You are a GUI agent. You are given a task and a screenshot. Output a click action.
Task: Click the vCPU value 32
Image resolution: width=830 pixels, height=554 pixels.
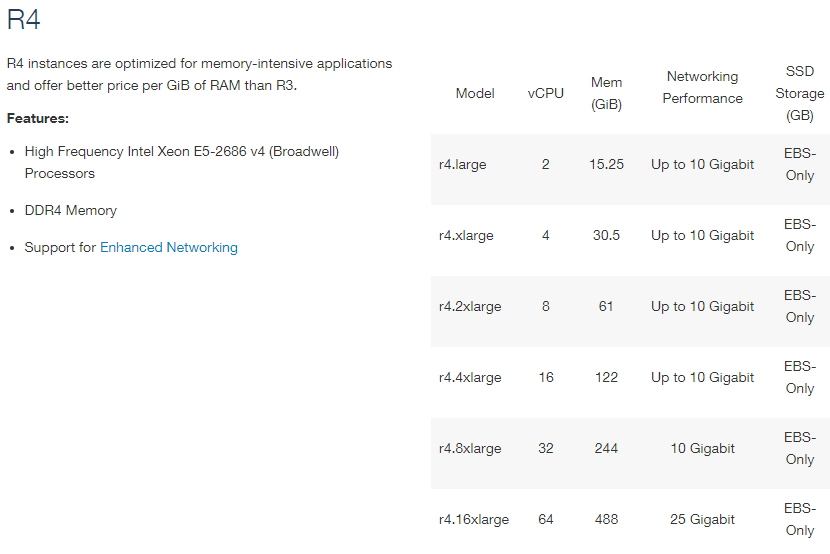tap(546, 448)
